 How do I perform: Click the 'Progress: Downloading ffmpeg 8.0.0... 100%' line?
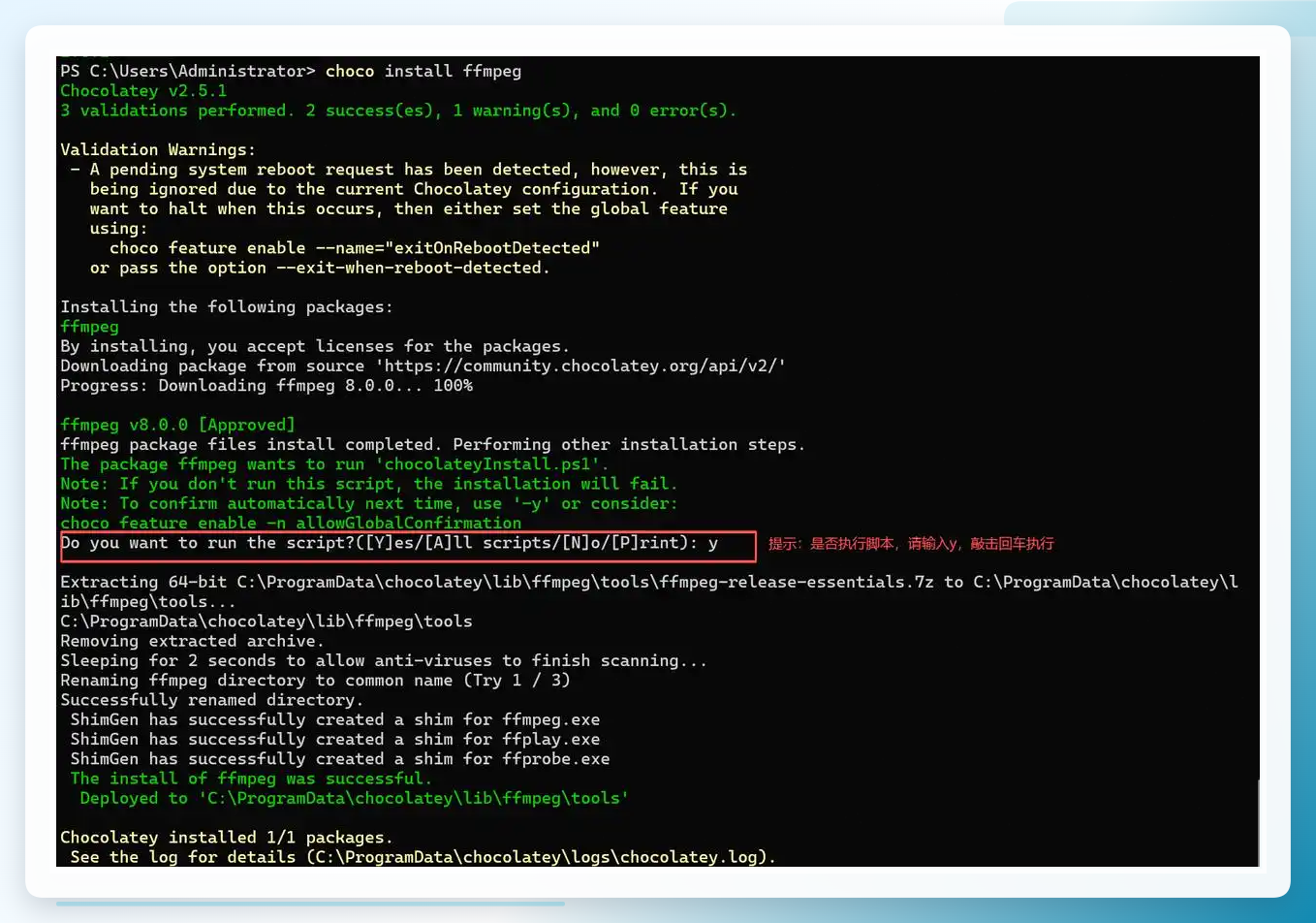pyautogui.click(x=266, y=385)
